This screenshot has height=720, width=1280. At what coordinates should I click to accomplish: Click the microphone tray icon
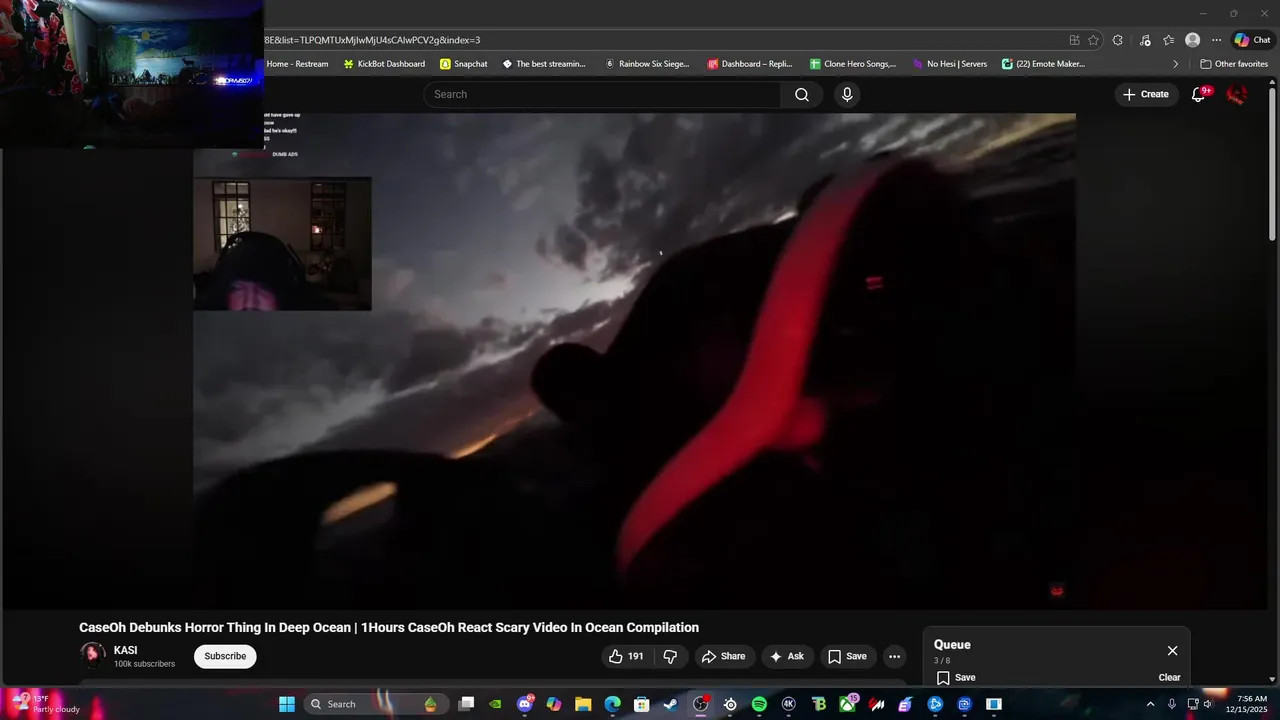pyautogui.click(x=1171, y=704)
